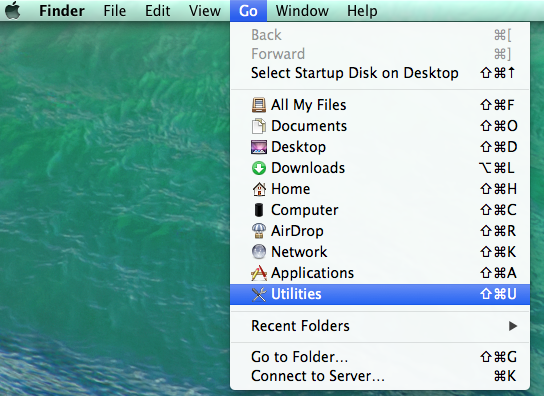Click the Documents page icon
The image size is (544, 396).
(259, 126)
